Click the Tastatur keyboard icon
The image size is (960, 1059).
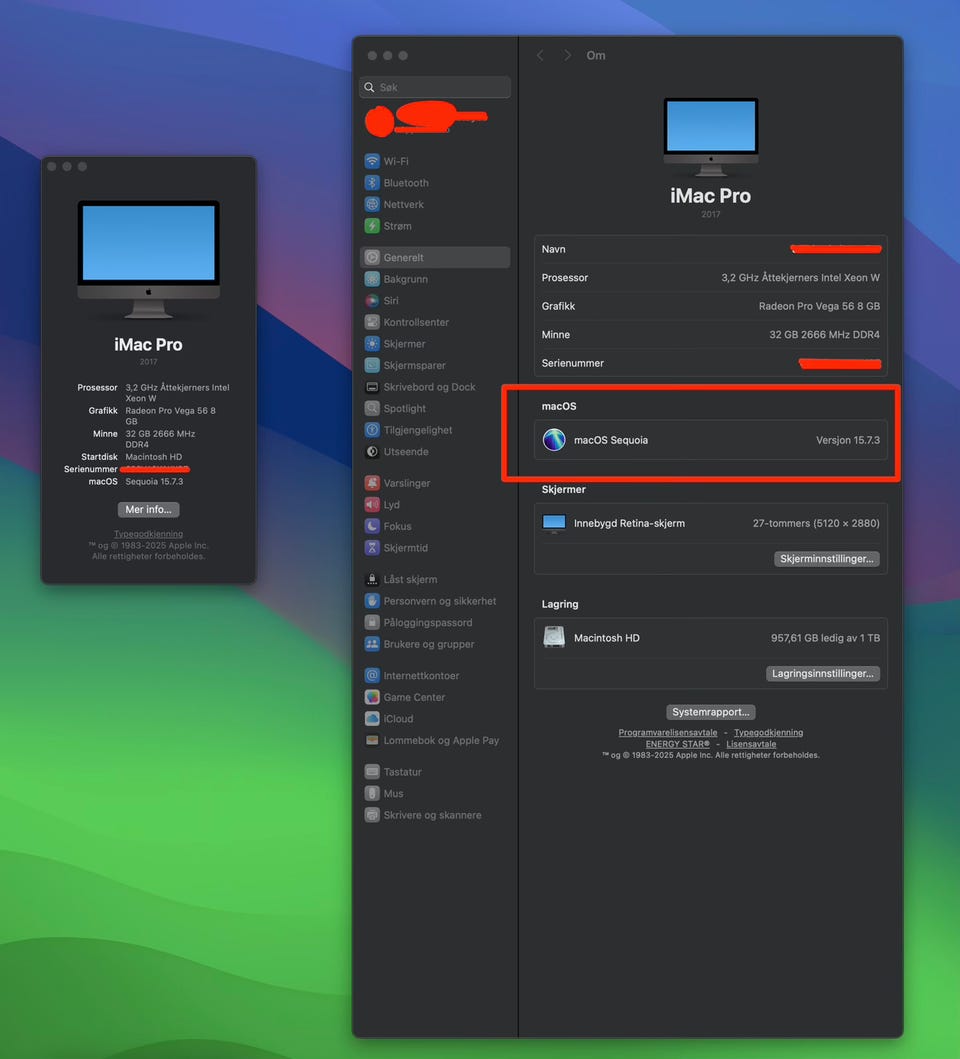coord(372,772)
